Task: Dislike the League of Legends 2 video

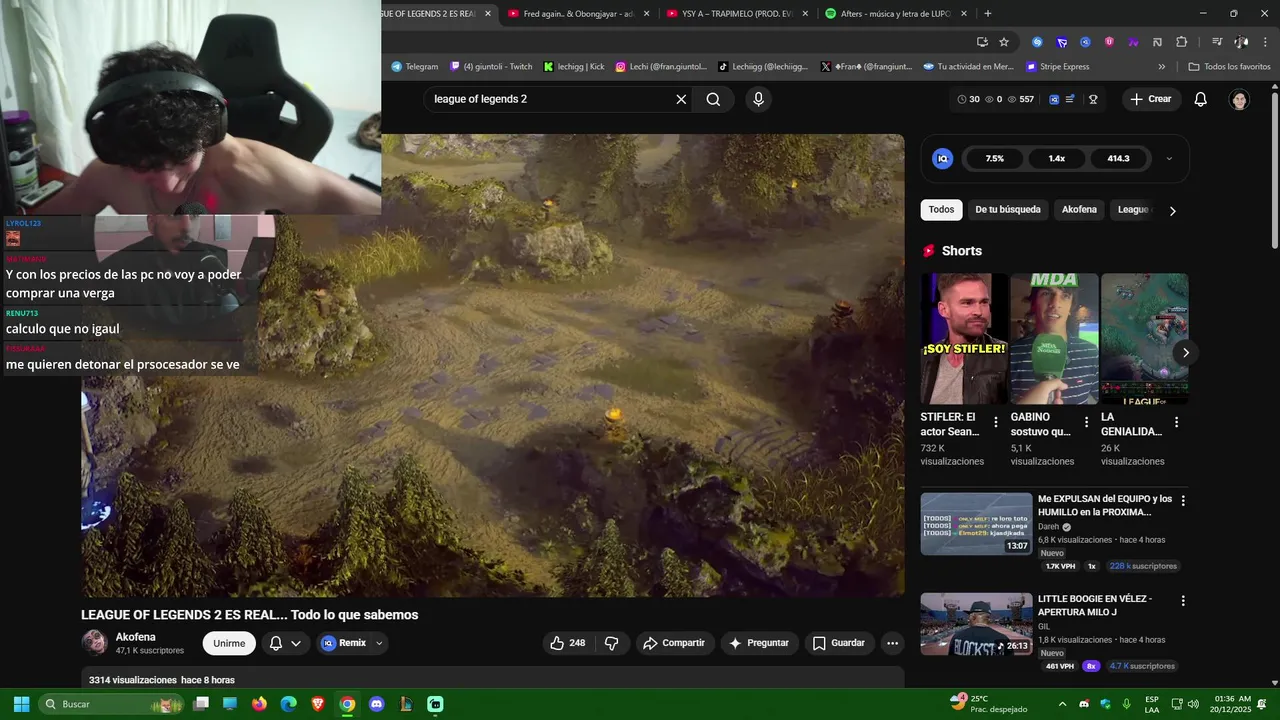Action: click(x=612, y=643)
